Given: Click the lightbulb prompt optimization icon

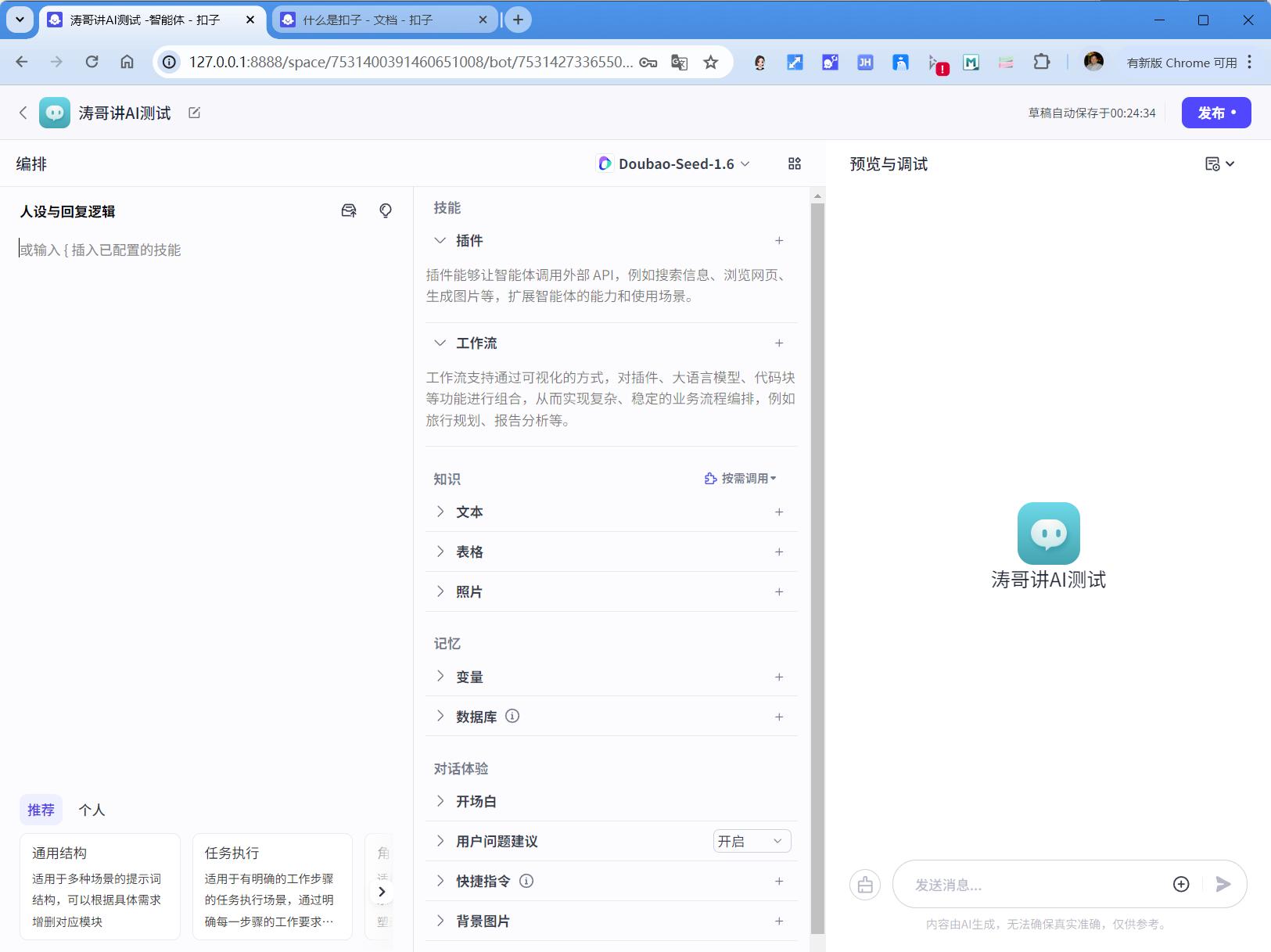Looking at the screenshot, I should [385, 210].
